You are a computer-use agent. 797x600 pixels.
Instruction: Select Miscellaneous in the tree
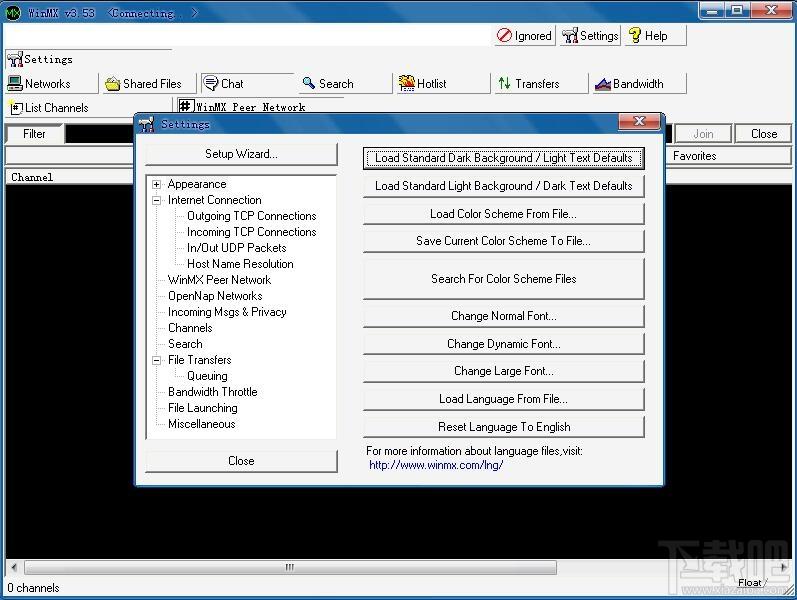pyautogui.click(x=202, y=424)
